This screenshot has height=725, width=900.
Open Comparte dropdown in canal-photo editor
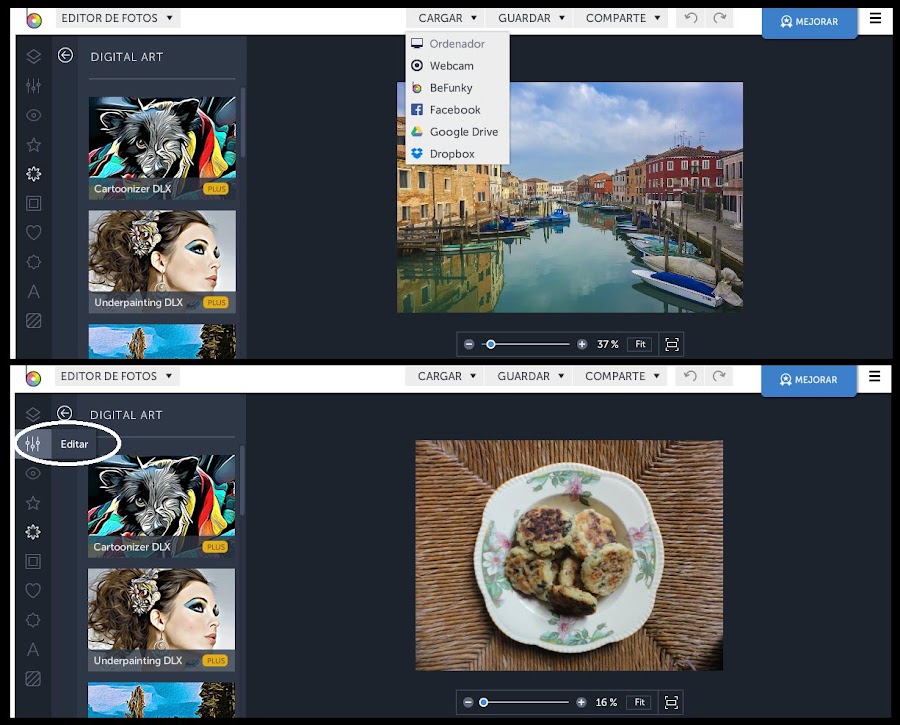(x=621, y=18)
